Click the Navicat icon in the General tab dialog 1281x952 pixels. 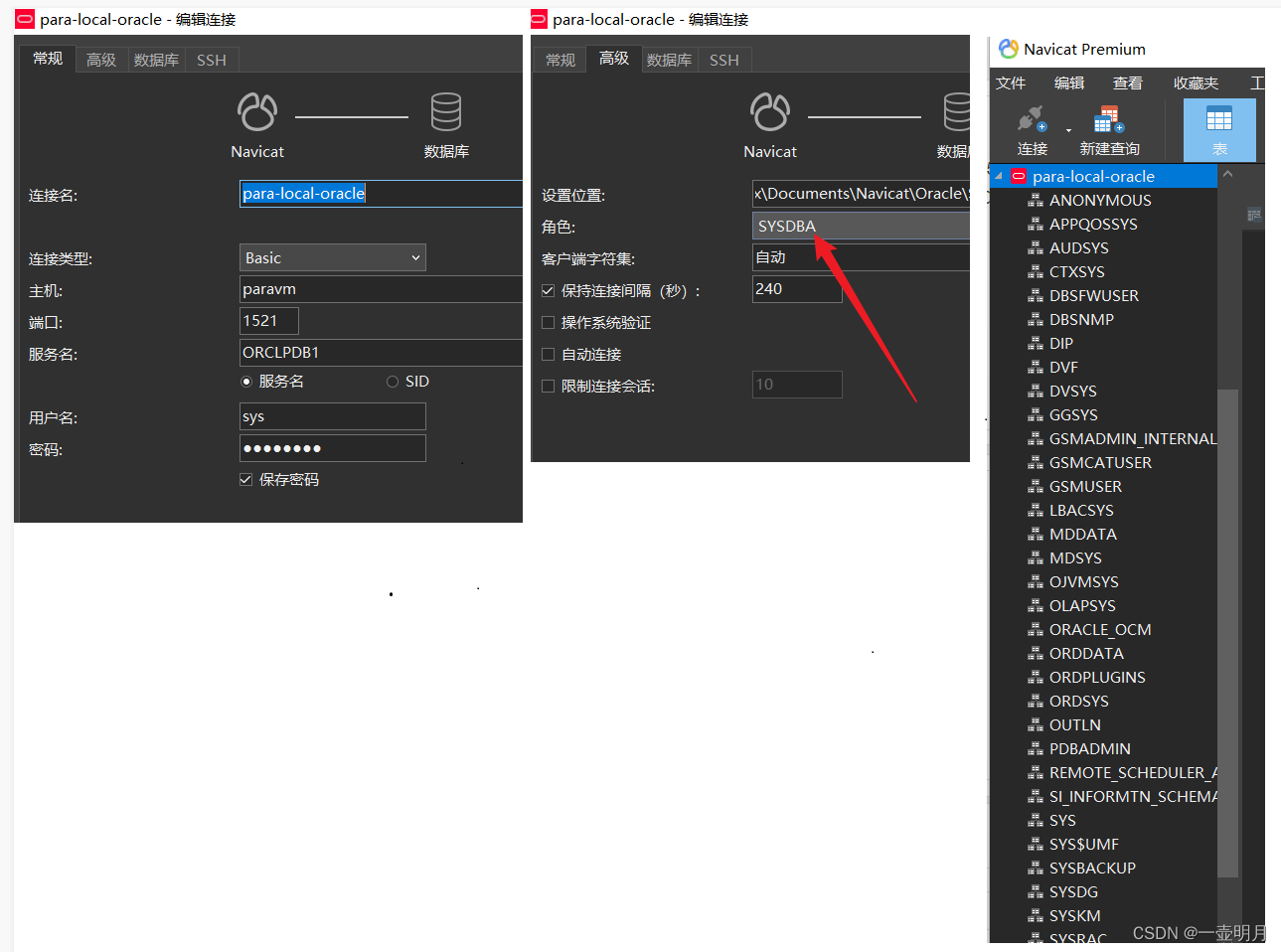click(257, 112)
